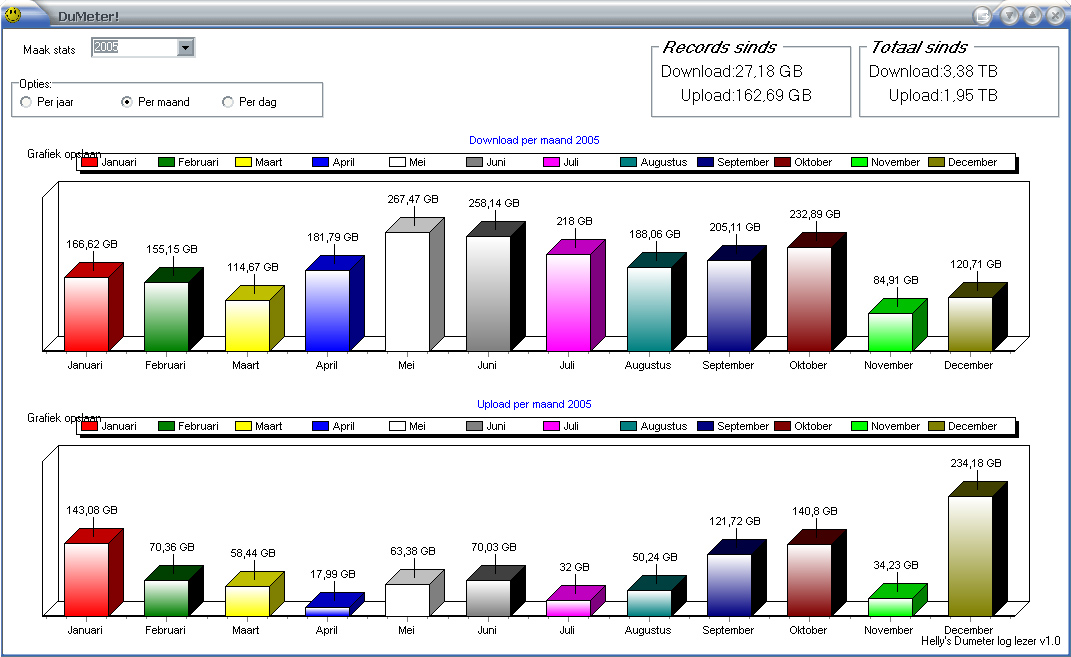Click the blue April swatch in download legend
Image resolution: width=1071 pixels, height=657 pixels.
coord(320,162)
